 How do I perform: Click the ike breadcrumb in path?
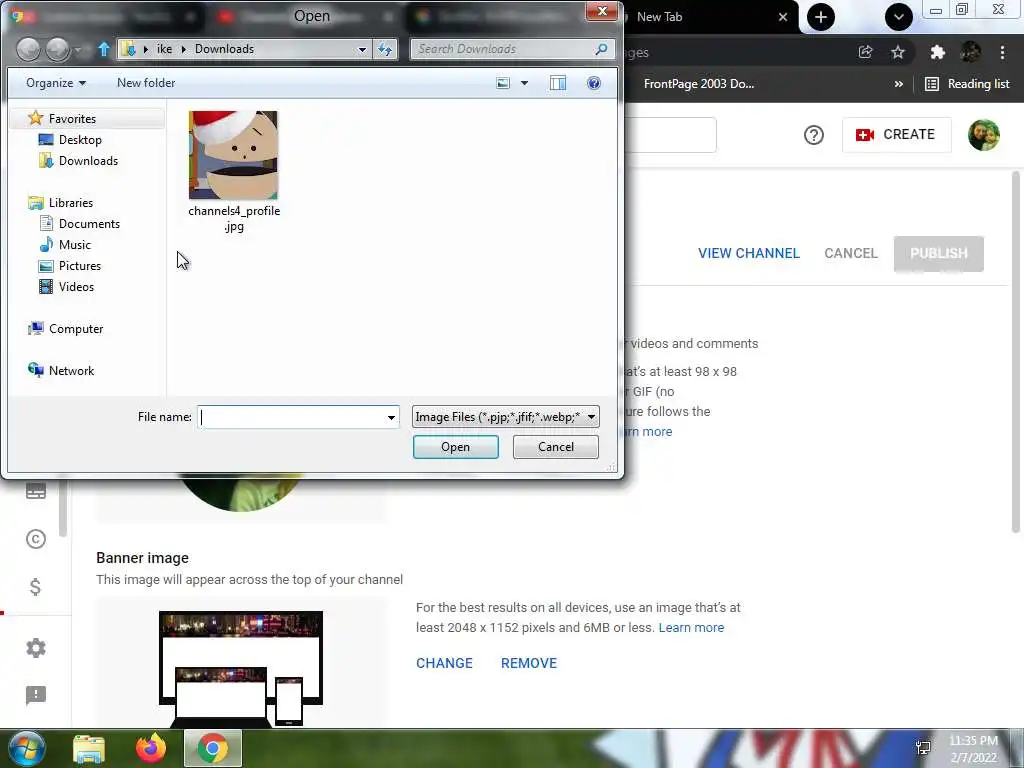click(165, 49)
